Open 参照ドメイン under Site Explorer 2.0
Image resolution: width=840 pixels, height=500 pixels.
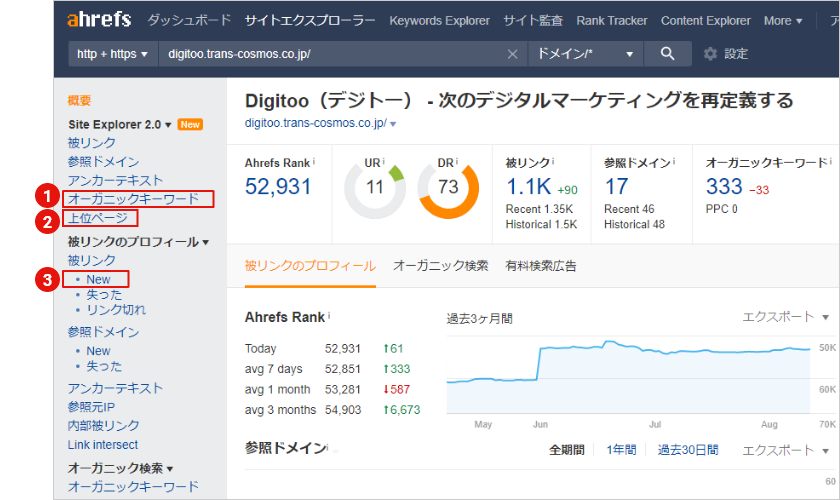[x=103, y=162]
